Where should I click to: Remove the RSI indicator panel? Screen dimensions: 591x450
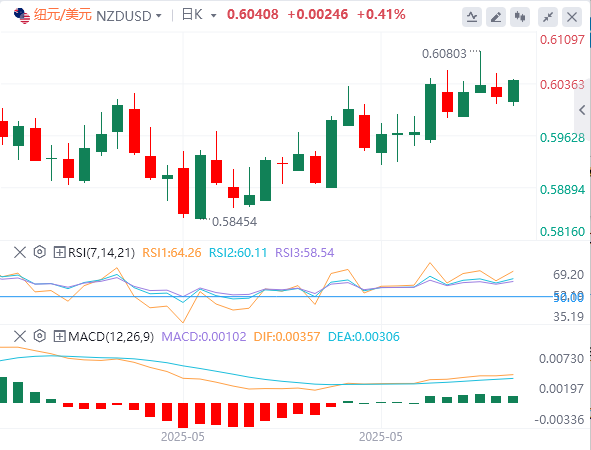coord(20,252)
